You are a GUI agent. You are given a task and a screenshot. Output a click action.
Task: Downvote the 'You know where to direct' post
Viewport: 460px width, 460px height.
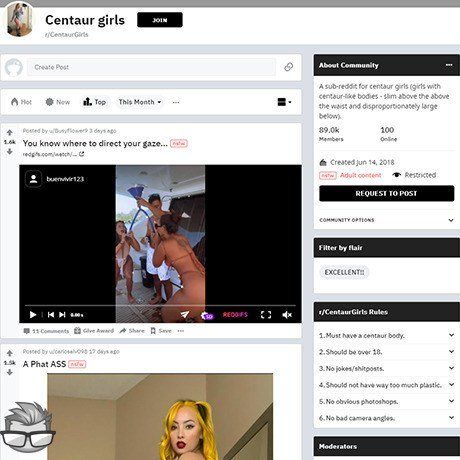(10, 152)
